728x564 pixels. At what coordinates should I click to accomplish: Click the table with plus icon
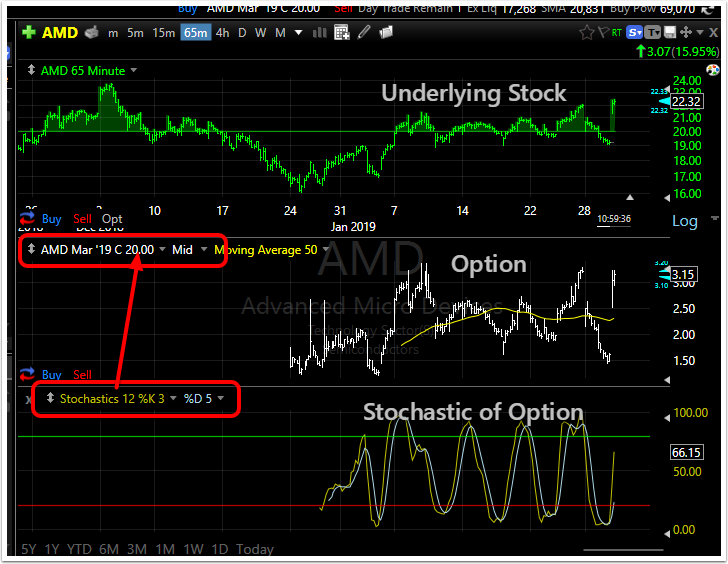(342, 32)
